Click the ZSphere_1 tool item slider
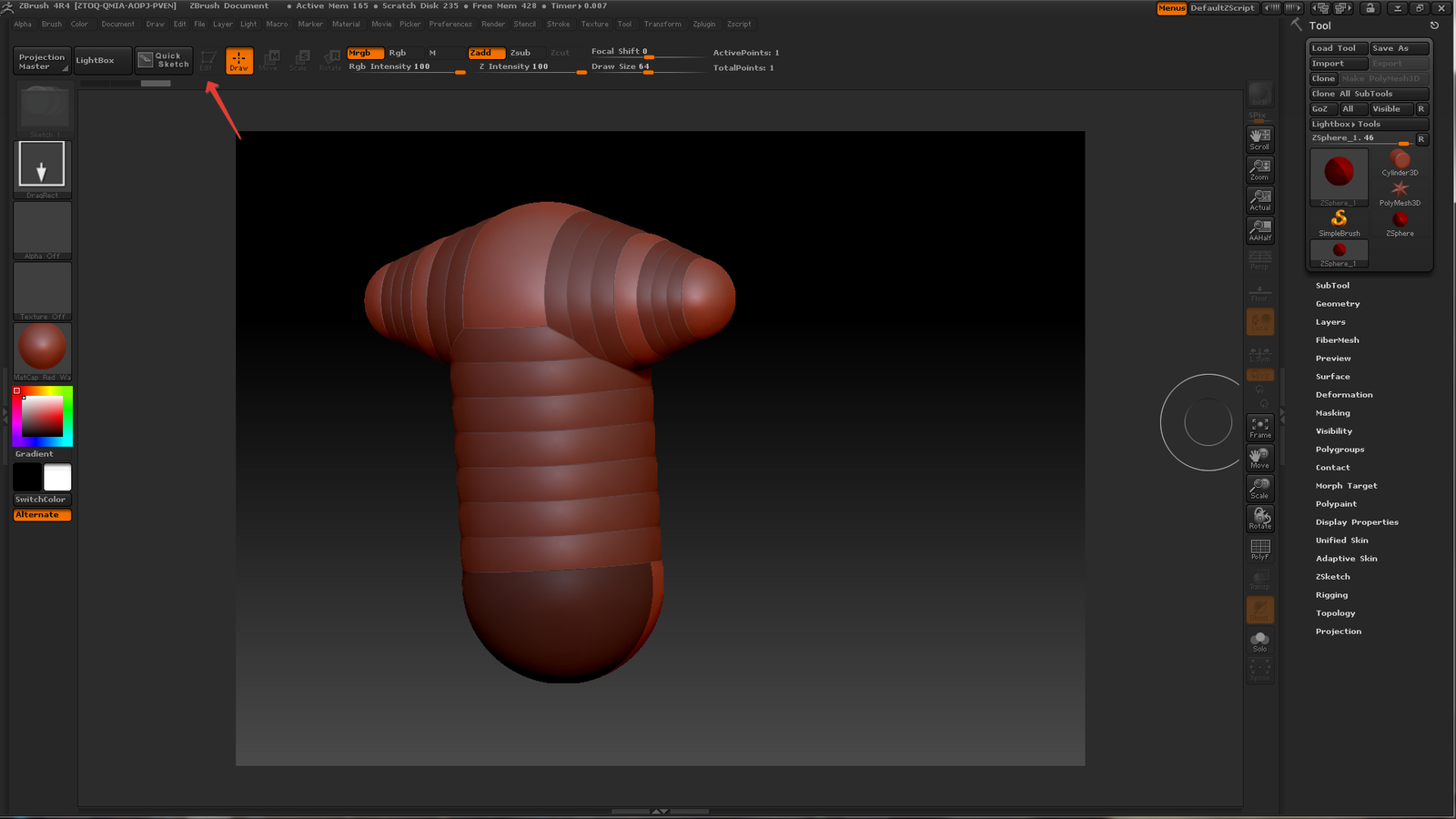The height and width of the screenshot is (819, 1456). (1361, 138)
